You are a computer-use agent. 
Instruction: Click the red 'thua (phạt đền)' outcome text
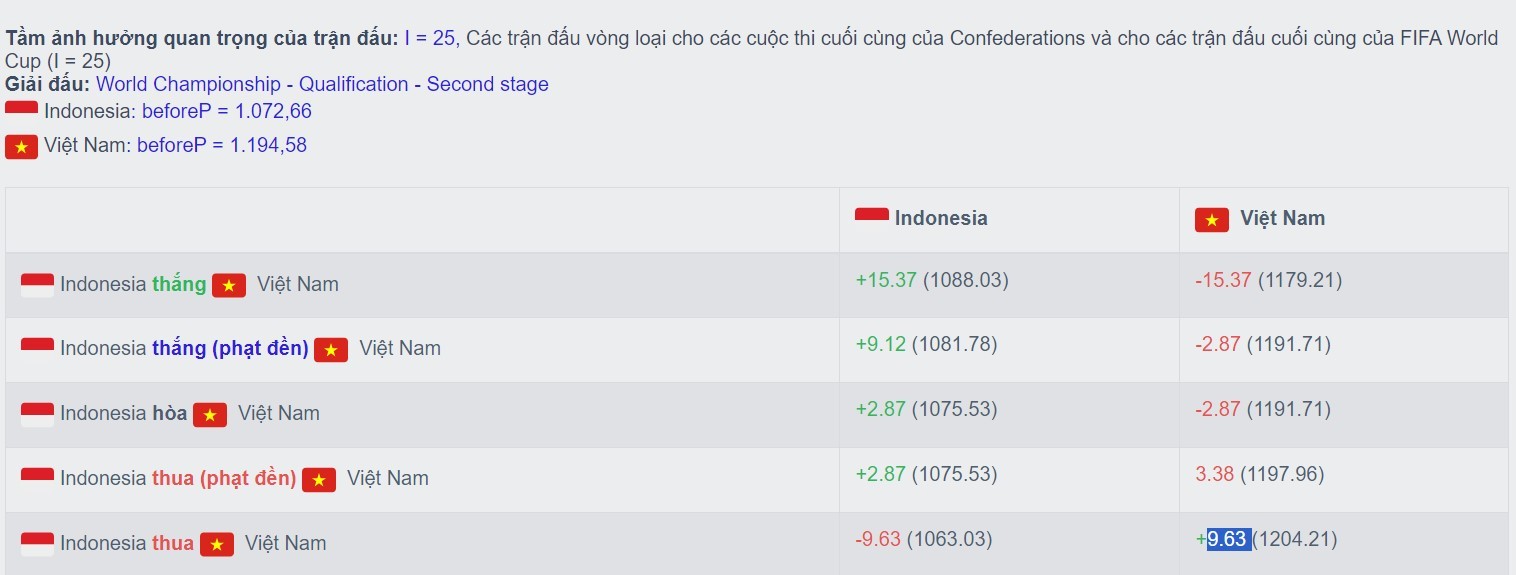pyautogui.click(x=224, y=478)
